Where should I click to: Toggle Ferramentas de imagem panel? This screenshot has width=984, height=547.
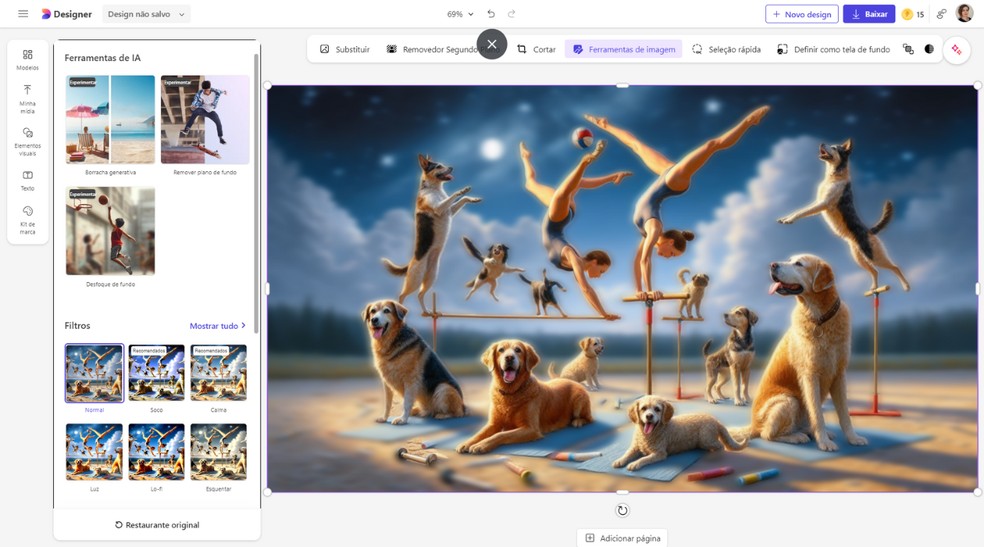click(x=624, y=49)
